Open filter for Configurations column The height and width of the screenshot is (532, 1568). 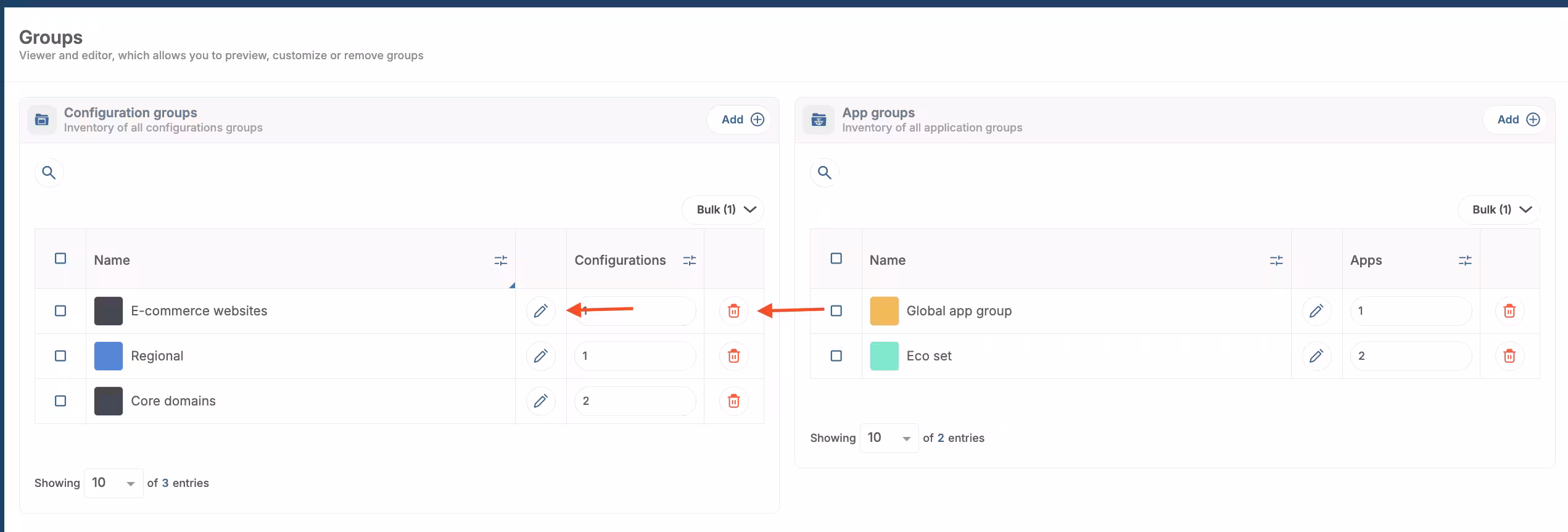pos(689,260)
